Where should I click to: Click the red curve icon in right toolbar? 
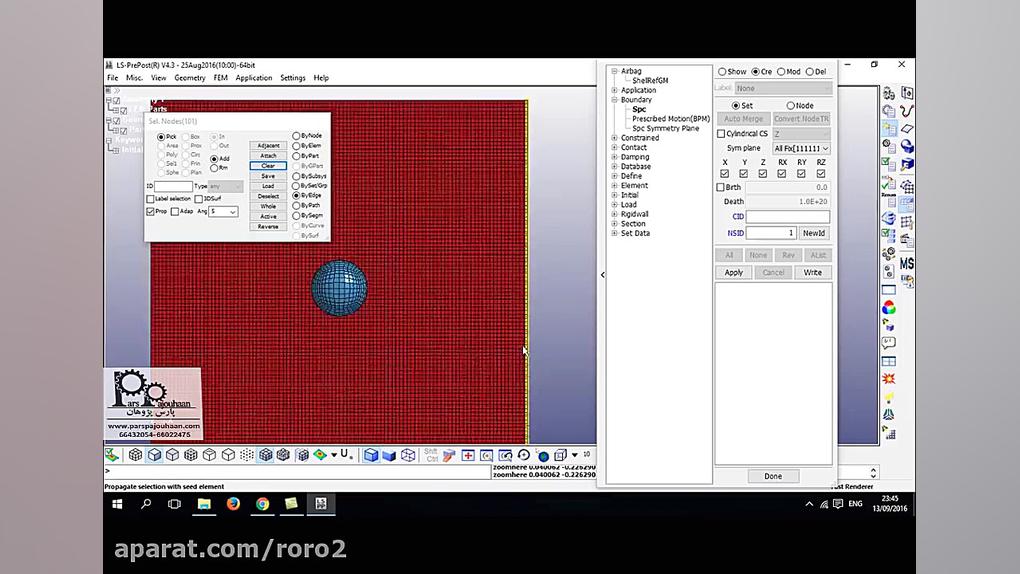tap(907, 110)
